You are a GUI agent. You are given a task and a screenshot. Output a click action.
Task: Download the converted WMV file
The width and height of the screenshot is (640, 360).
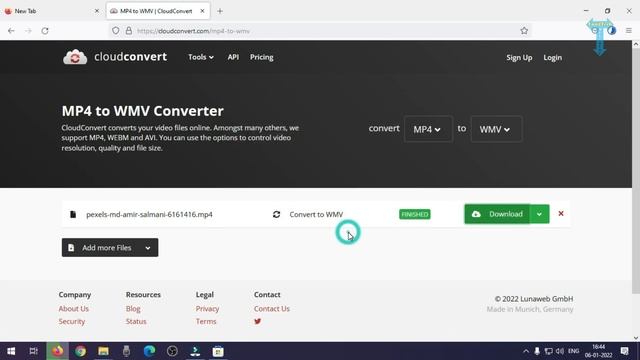tap(497, 214)
